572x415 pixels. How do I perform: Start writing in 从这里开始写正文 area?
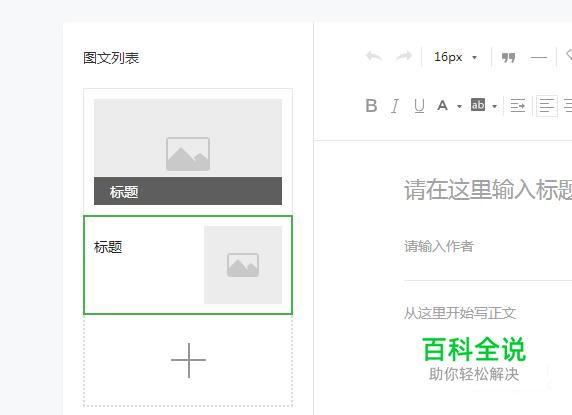[x=460, y=313]
